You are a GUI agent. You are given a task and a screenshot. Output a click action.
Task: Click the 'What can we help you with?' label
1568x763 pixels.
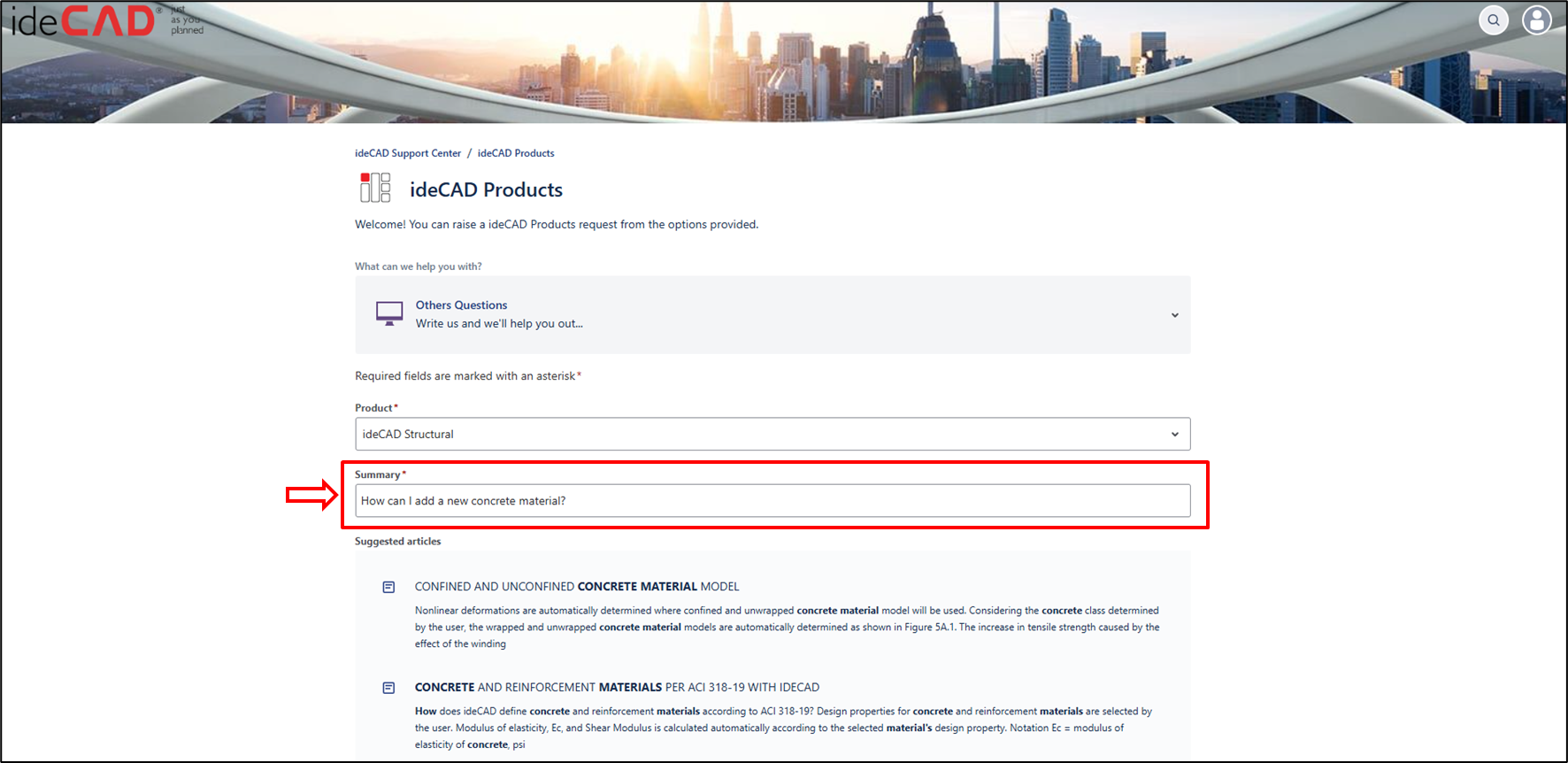pos(419,266)
